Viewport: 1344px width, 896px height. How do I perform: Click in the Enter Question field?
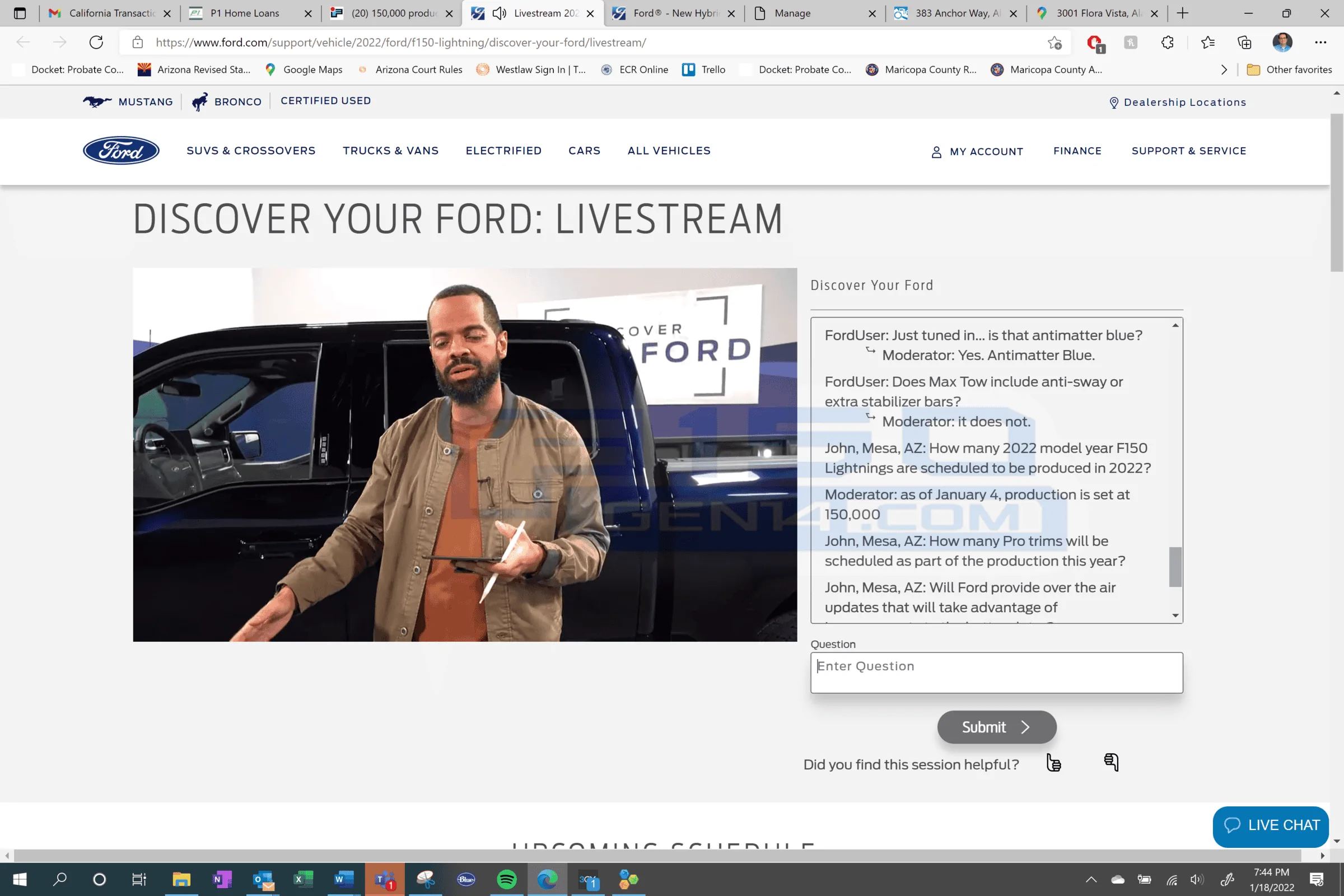(x=997, y=673)
